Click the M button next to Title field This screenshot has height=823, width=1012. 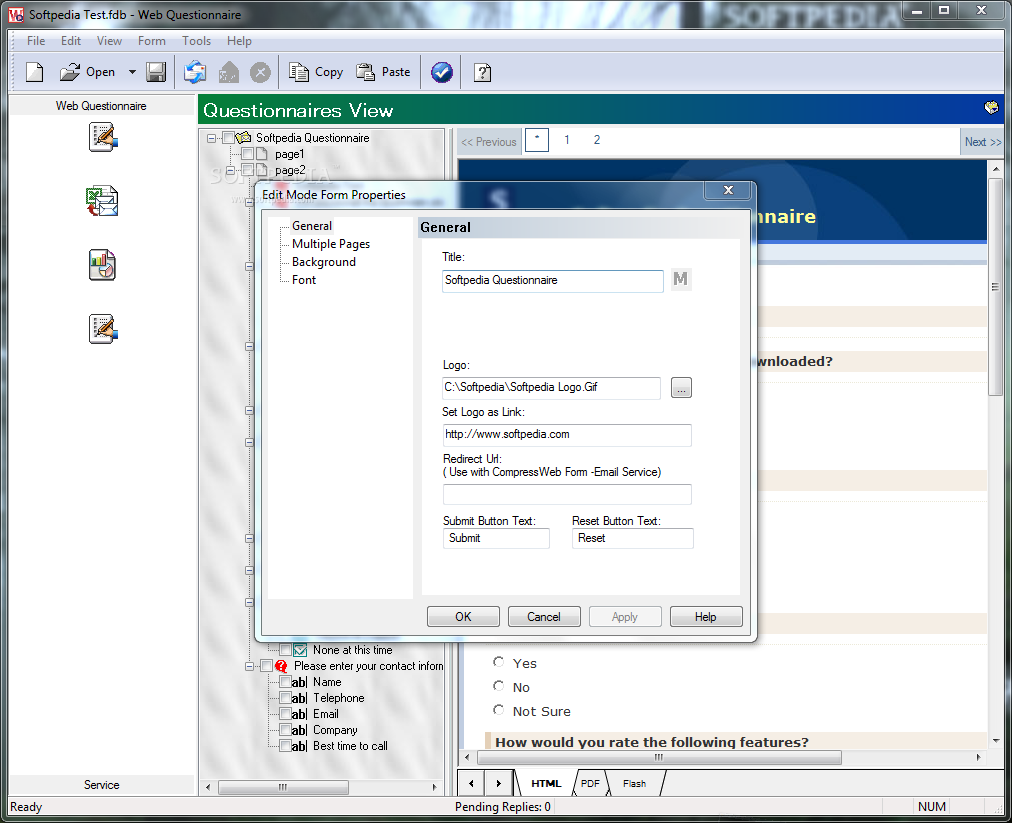(680, 279)
